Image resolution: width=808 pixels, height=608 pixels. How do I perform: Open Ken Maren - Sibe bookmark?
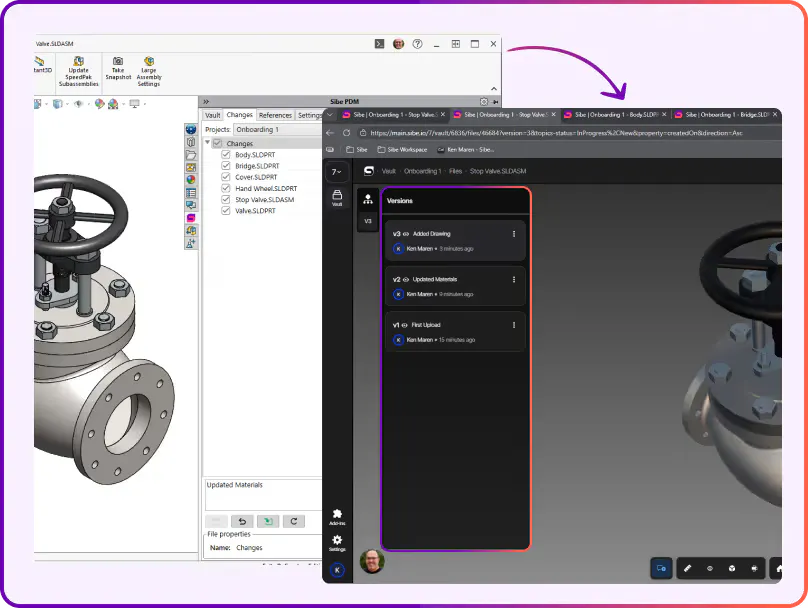(x=466, y=149)
